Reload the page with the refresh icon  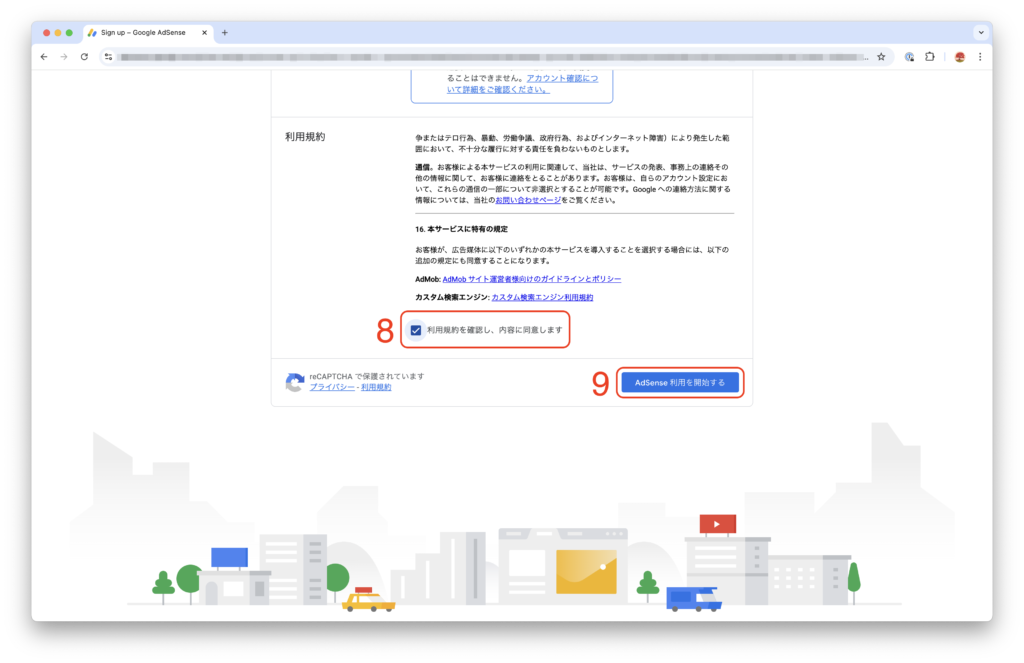point(84,57)
